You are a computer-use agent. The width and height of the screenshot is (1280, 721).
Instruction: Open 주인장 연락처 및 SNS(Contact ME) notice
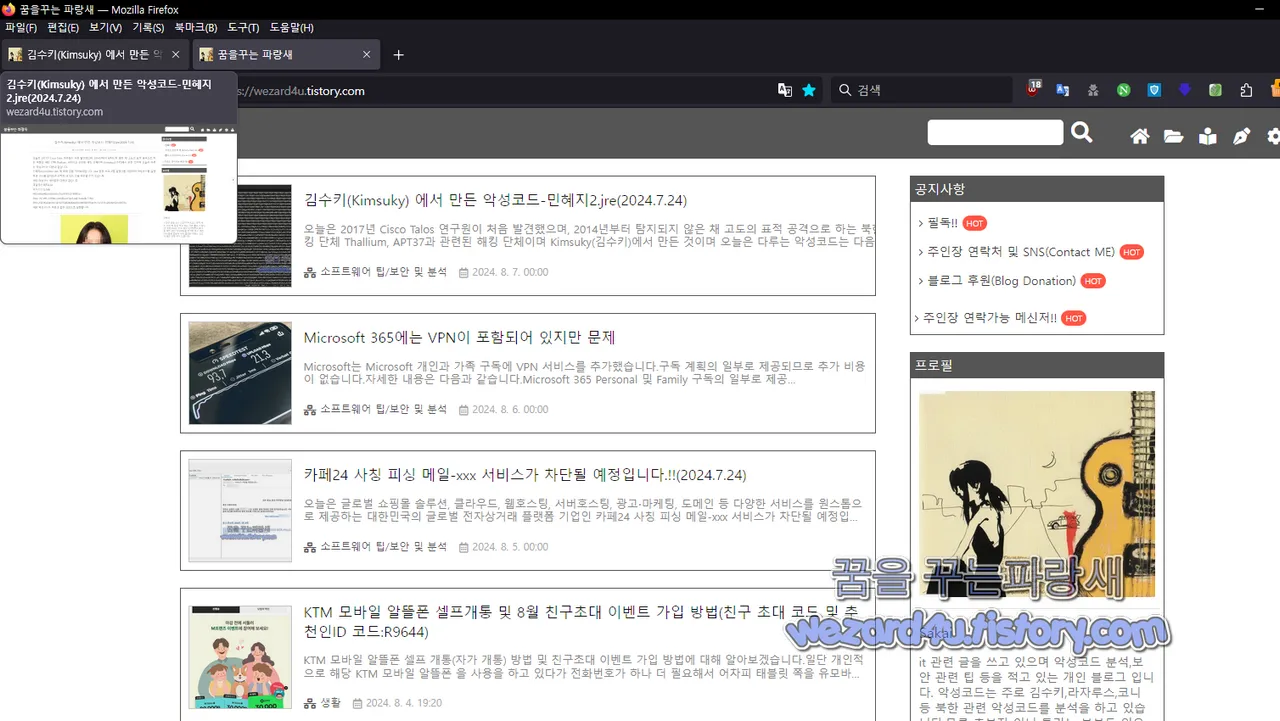[1020, 252]
